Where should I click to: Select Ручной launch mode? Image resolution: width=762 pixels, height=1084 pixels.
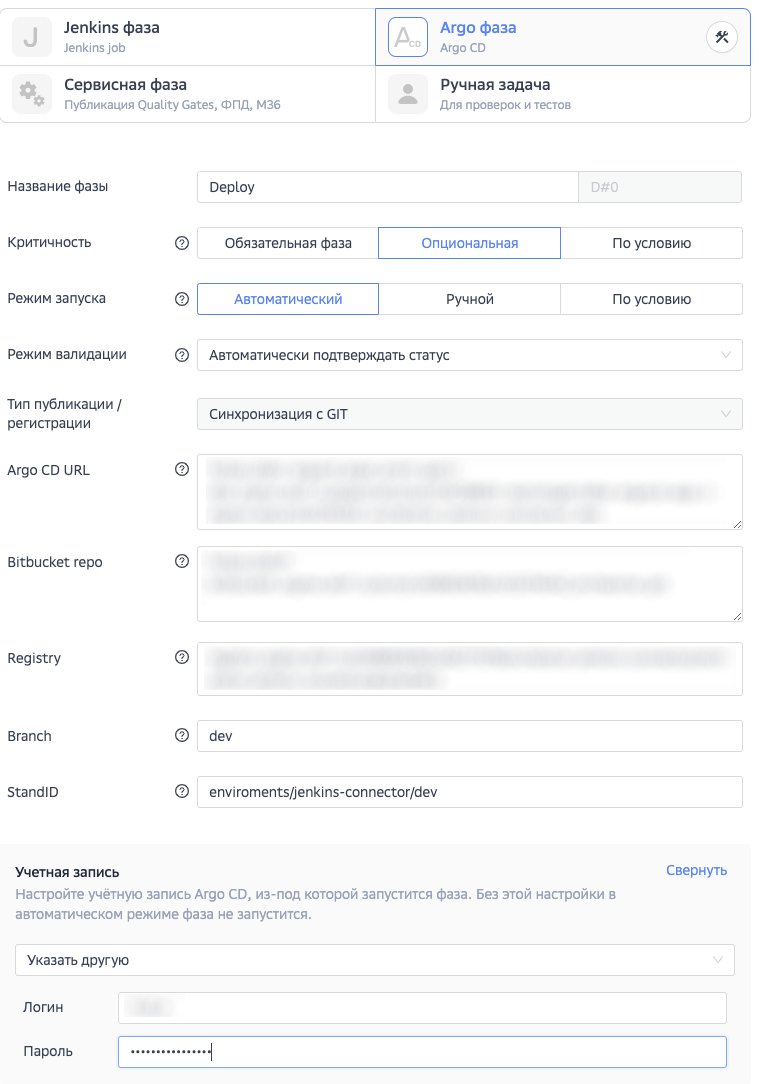click(x=469, y=299)
